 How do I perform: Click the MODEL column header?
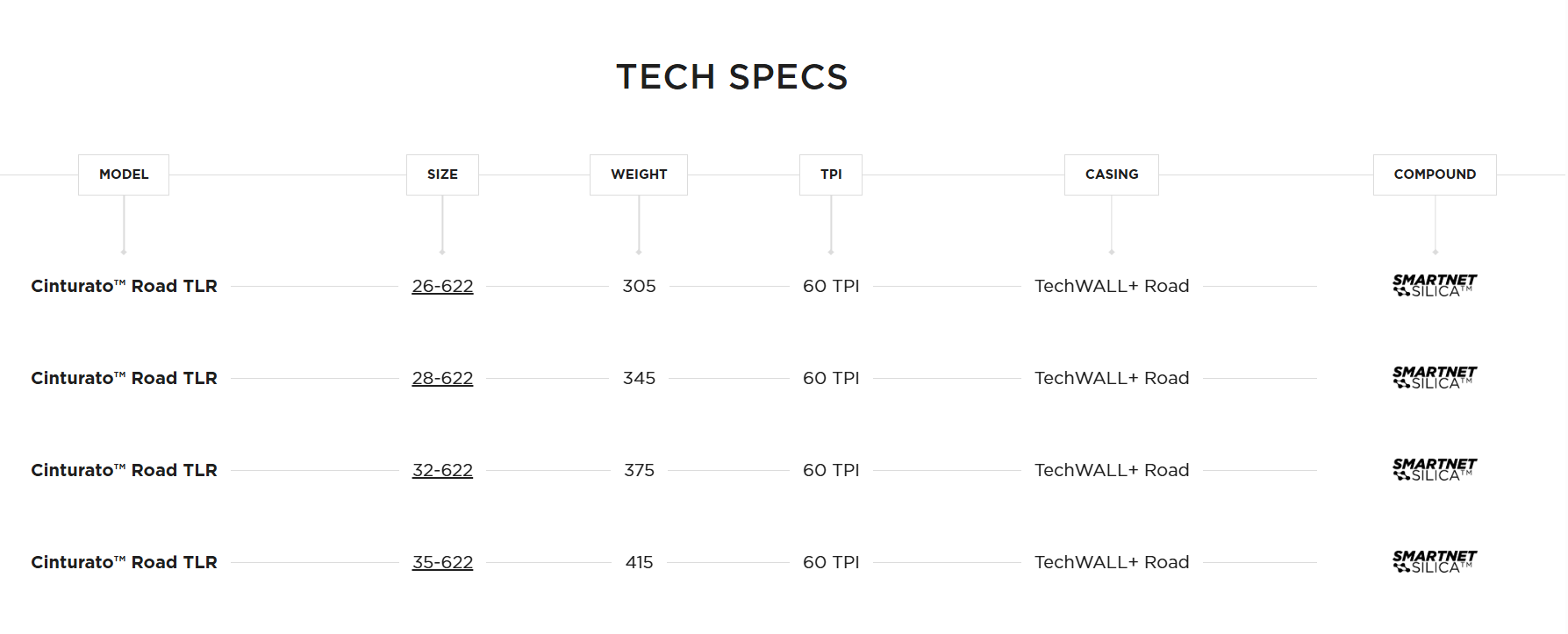(124, 175)
